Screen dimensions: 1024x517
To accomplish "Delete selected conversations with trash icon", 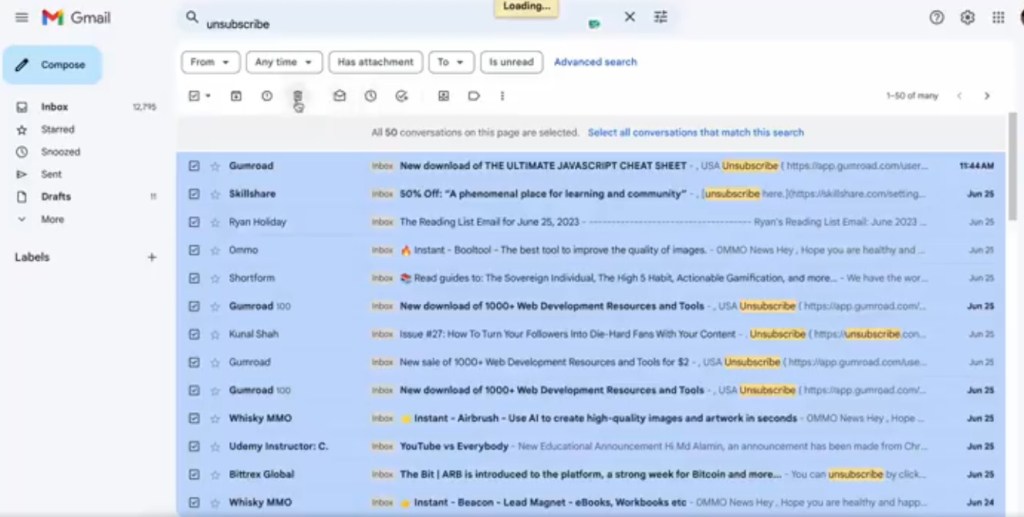I will 297,96.
